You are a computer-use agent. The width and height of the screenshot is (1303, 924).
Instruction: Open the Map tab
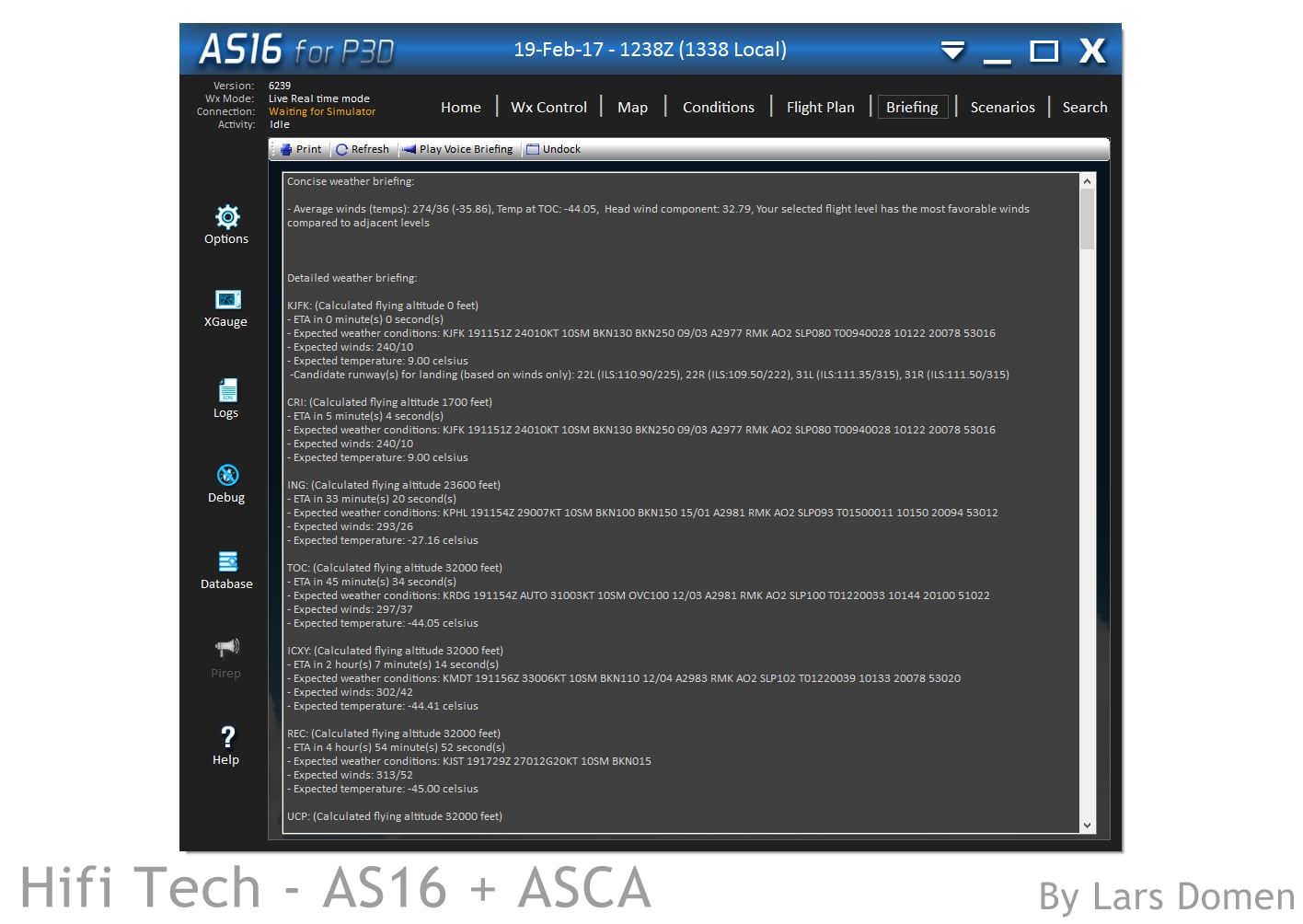[632, 108]
